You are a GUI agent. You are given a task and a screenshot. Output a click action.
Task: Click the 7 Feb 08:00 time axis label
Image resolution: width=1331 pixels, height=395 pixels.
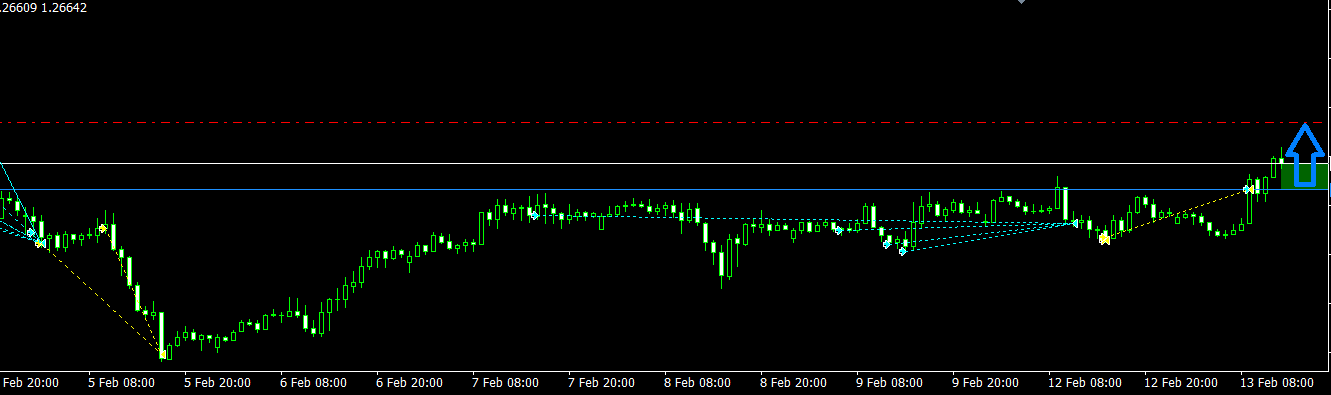coord(505,382)
